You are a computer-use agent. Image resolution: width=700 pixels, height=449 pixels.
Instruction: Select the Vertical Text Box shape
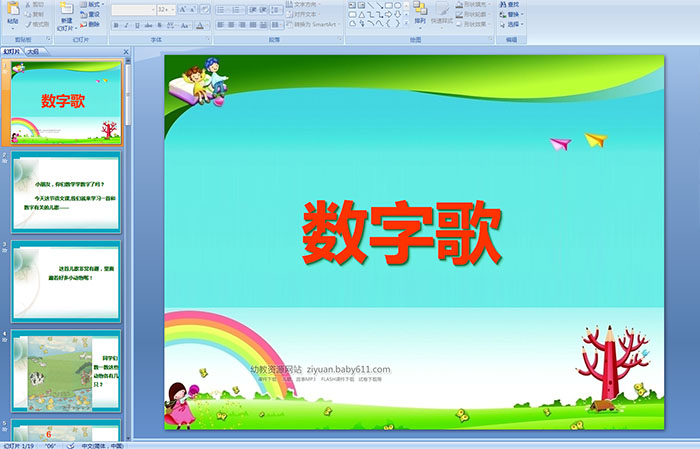pos(361,5)
